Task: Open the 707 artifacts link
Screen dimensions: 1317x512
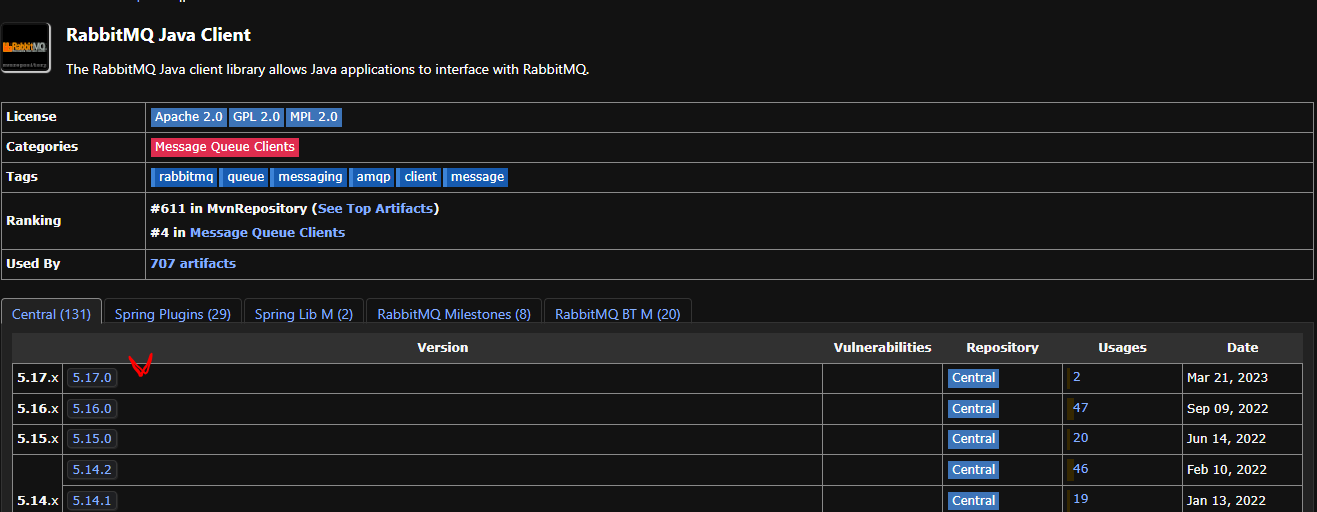Action: click(193, 264)
